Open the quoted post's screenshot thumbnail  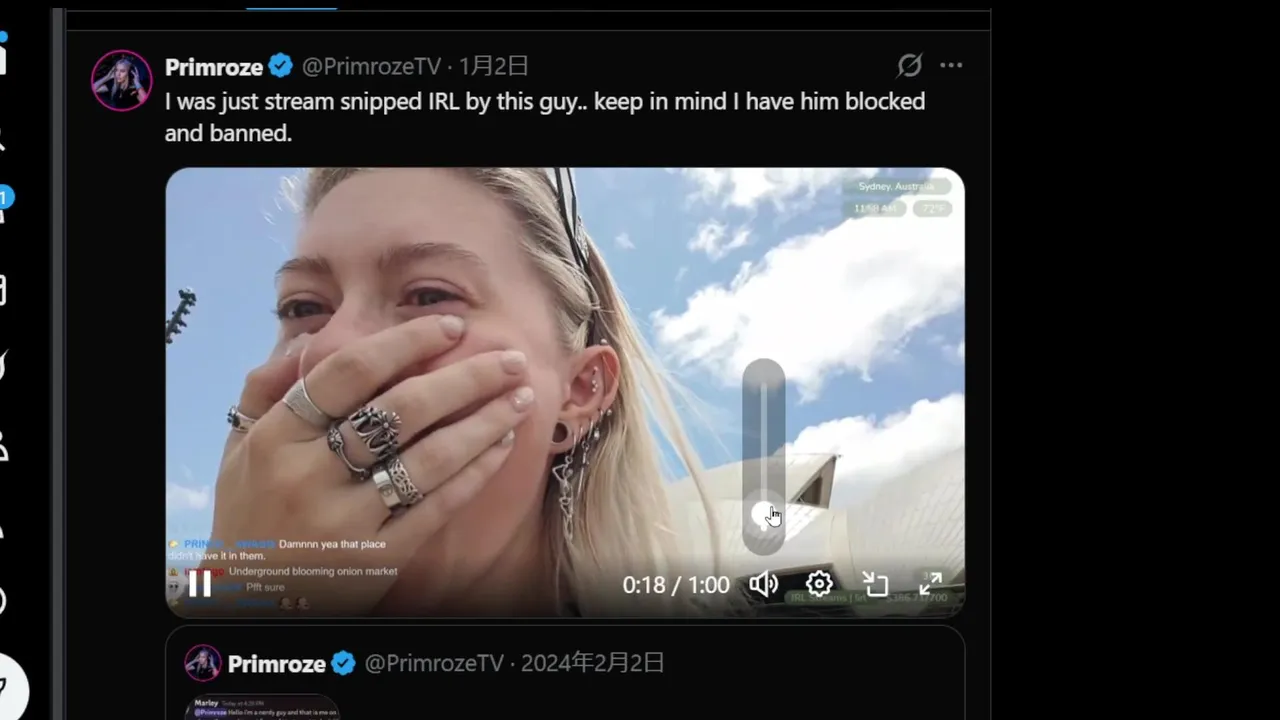(262, 707)
